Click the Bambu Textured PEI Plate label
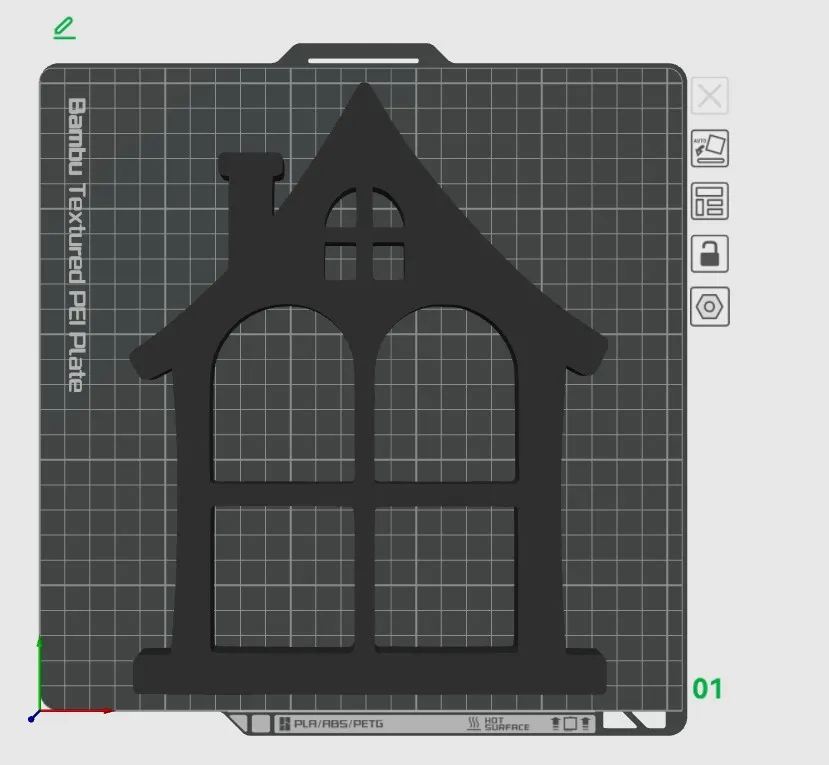The width and height of the screenshot is (829, 765). [77, 245]
